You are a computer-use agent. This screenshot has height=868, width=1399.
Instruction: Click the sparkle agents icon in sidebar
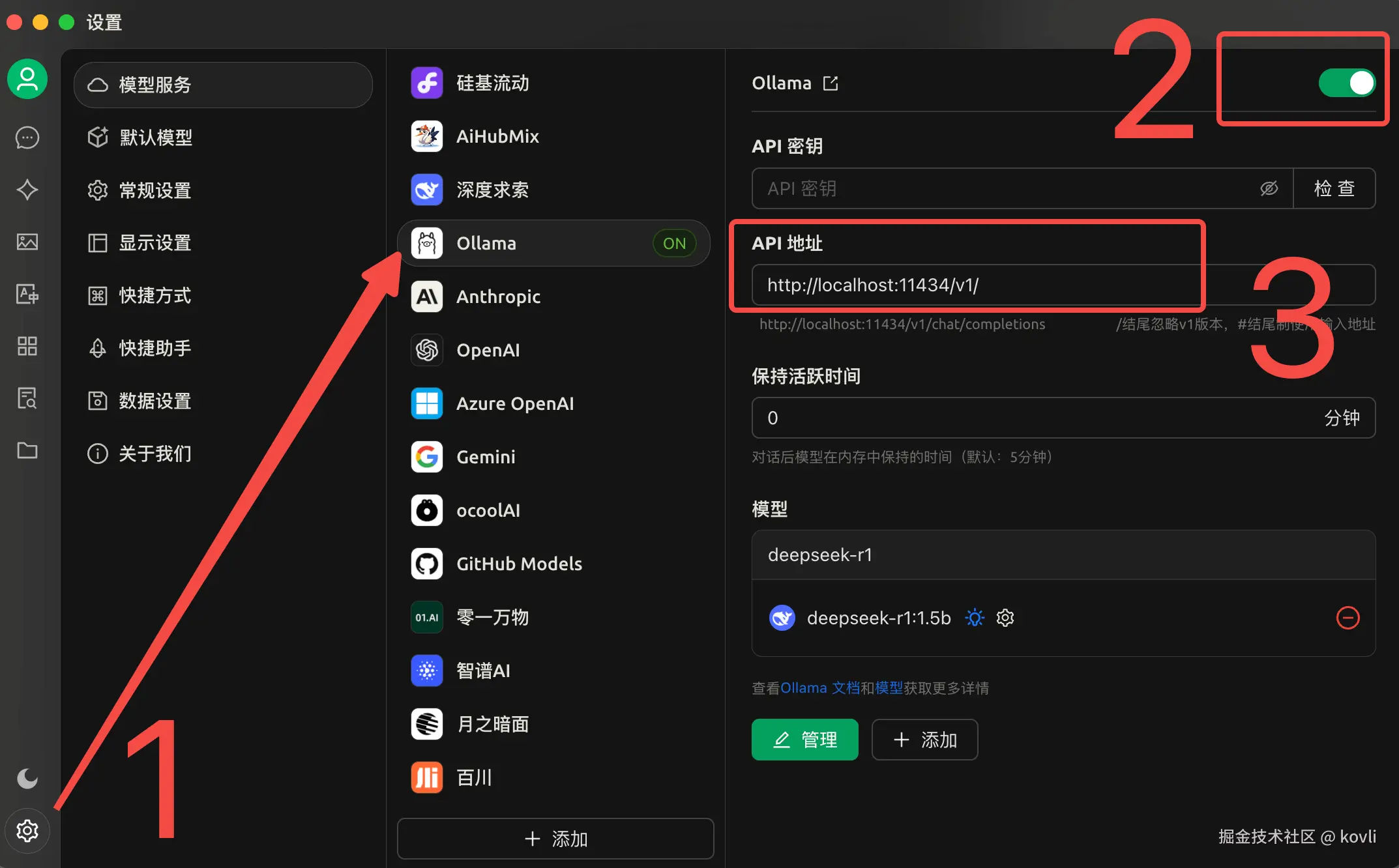(x=27, y=190)
